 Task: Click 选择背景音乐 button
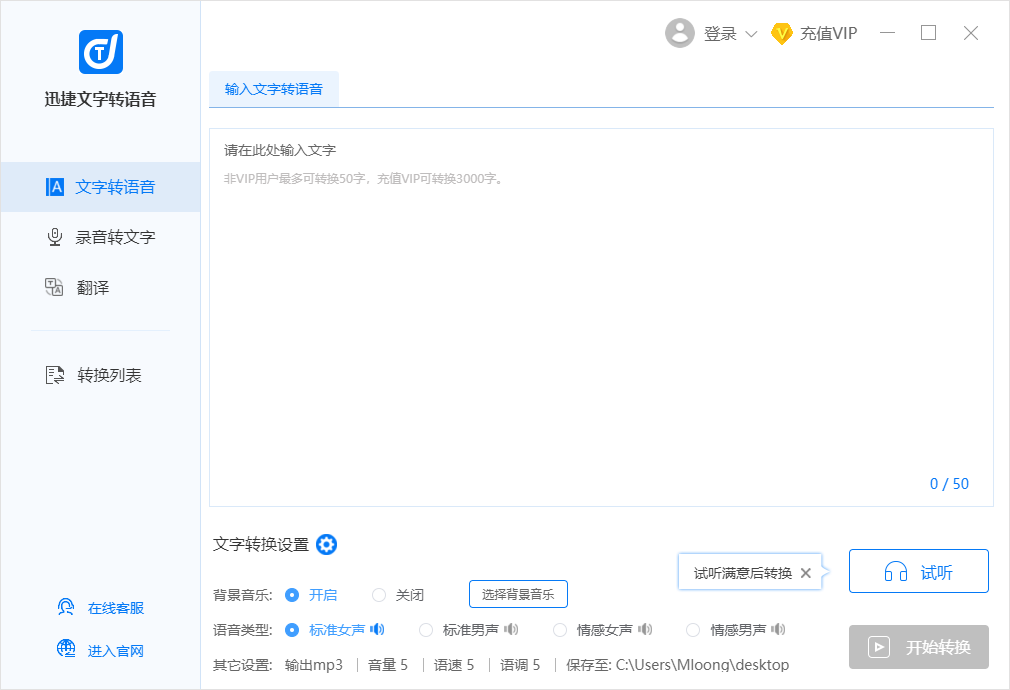coord(518,594)
